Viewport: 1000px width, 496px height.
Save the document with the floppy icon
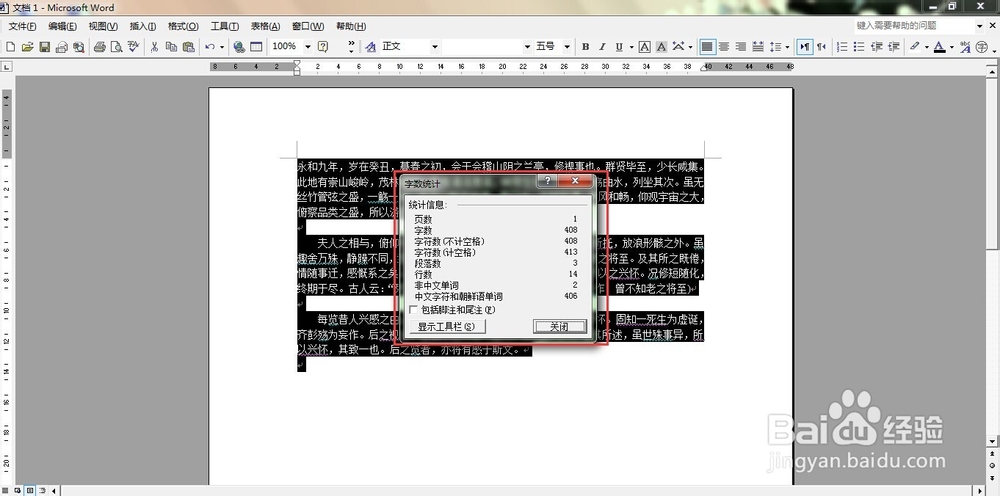(x=45, y=47)
